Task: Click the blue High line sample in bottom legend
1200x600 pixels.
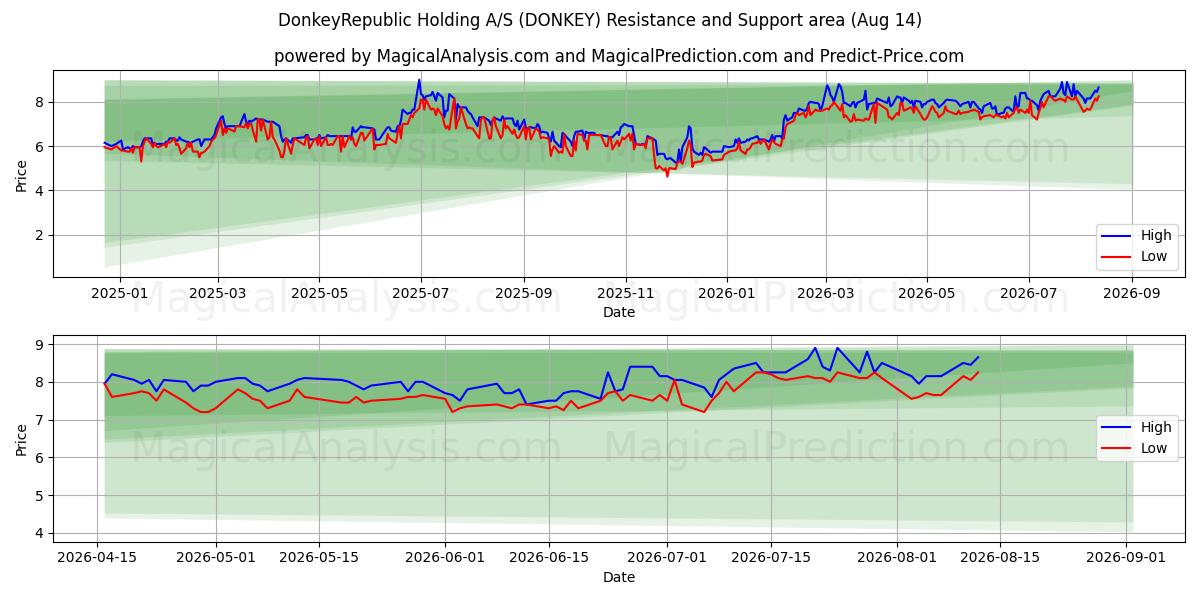Action: tap(1117, 428)
